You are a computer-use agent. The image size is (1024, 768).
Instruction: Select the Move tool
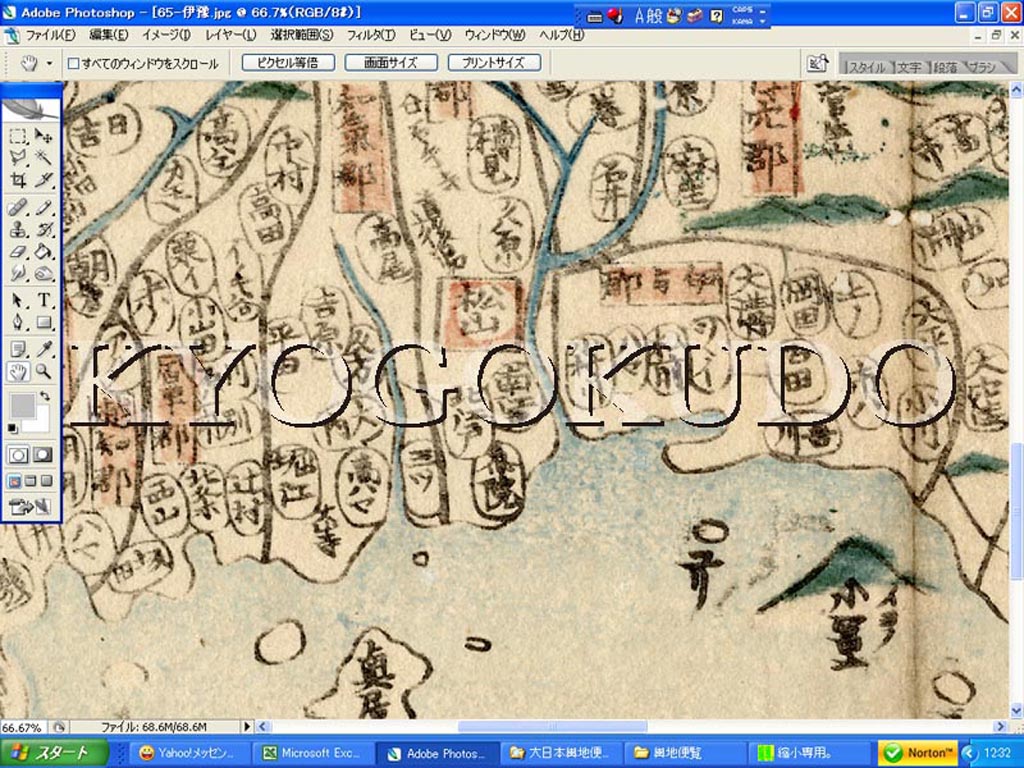pos(43,136)
